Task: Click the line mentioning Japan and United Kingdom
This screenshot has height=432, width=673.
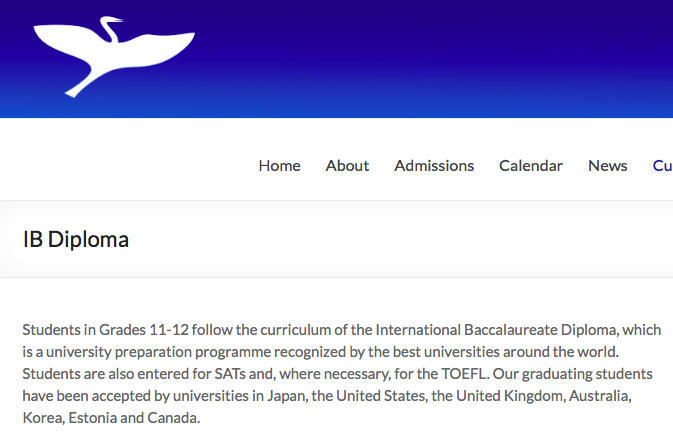Action: pos(327,396)
